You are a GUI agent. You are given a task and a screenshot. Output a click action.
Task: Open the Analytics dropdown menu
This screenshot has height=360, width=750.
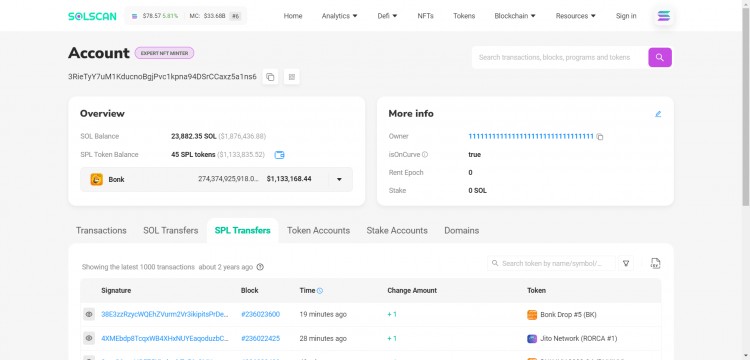[340, 16]
